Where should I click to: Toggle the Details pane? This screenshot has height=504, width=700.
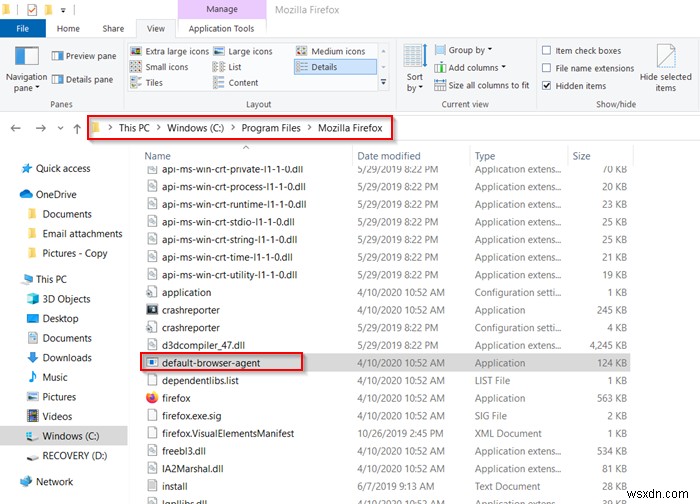83,79
